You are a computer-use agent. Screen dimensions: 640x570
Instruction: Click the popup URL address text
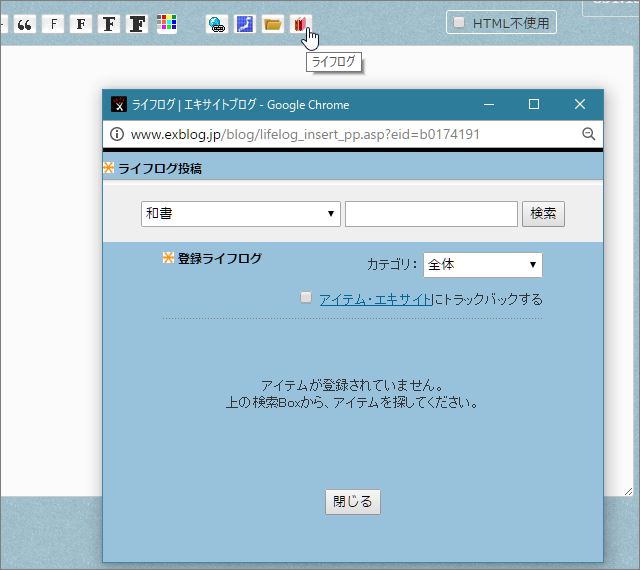point(305,134)
